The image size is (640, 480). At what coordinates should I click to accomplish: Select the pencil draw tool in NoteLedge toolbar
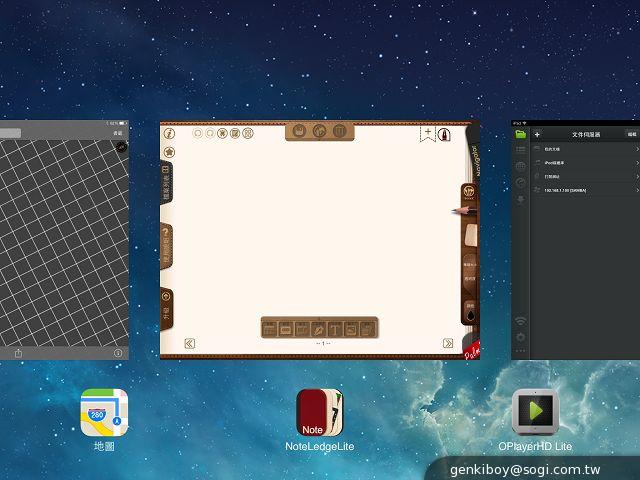(318, 329)
